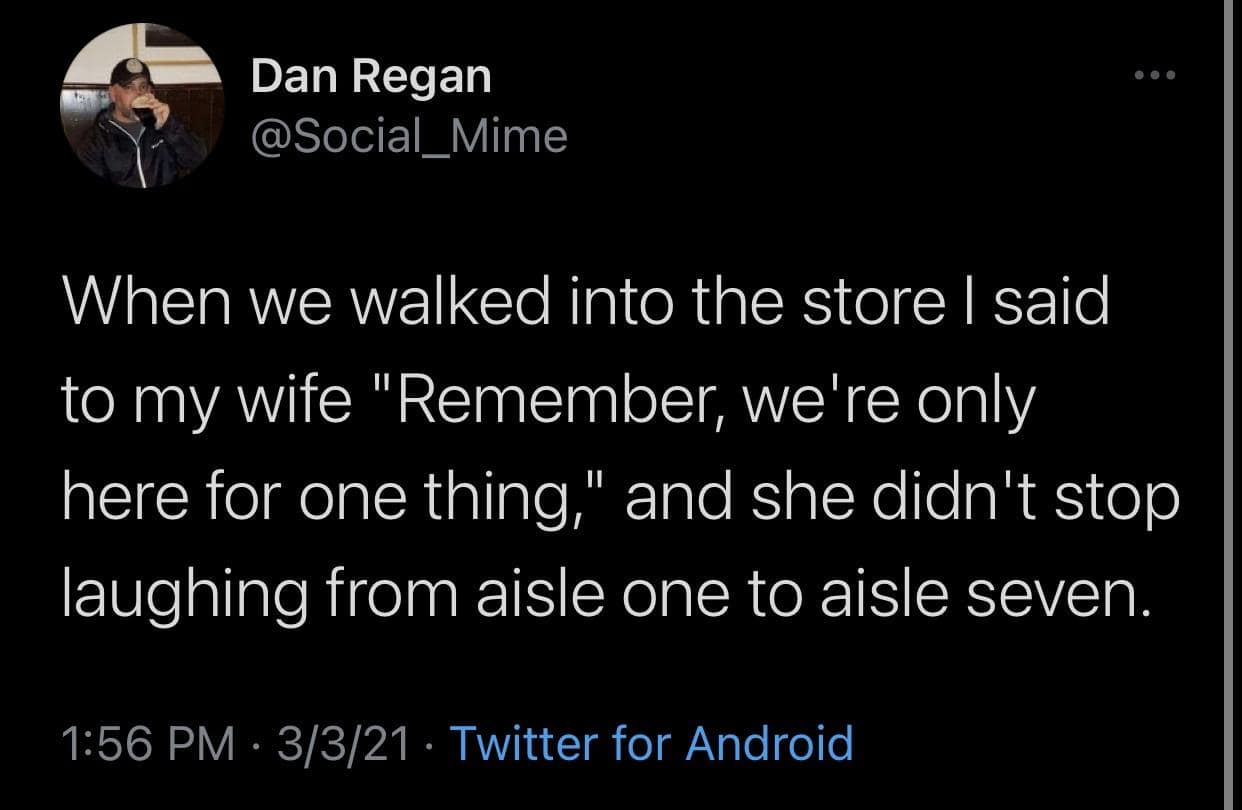
Task: Open the Dan Regan display name
Action: point(371,76)
